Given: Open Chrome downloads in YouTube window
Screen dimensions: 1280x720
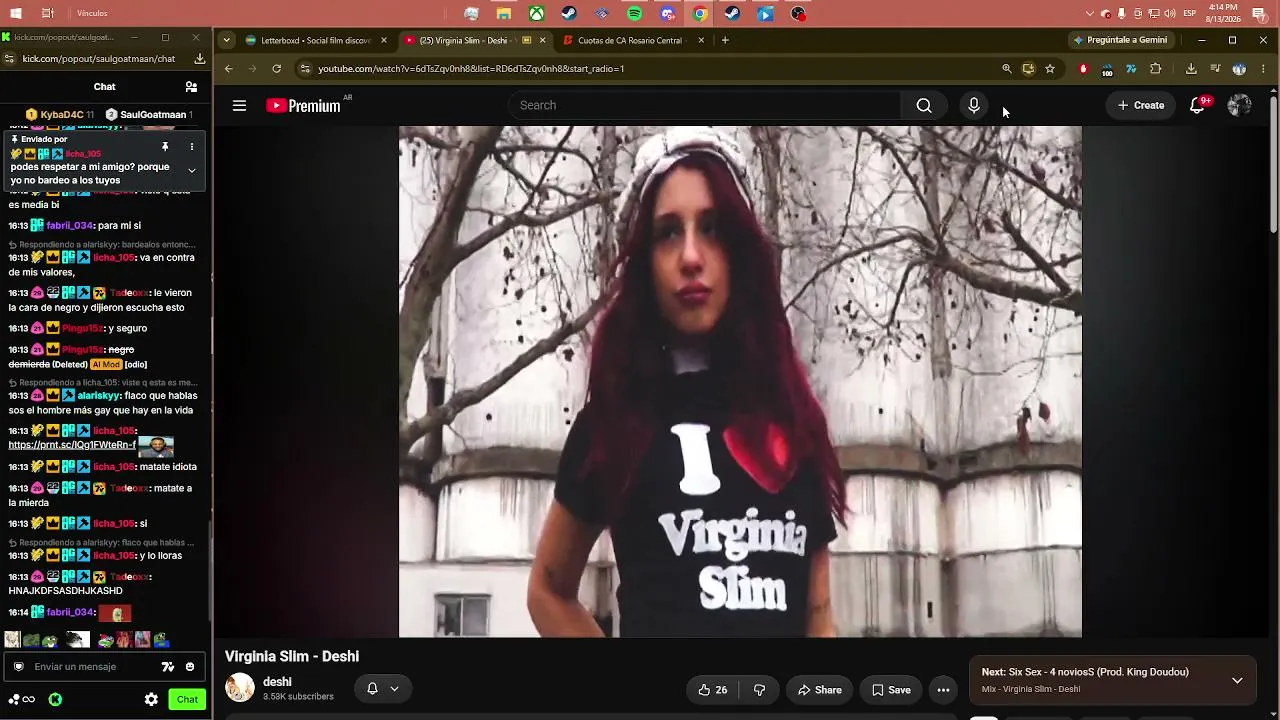Looking at the screenshot, I should 1191,69.
